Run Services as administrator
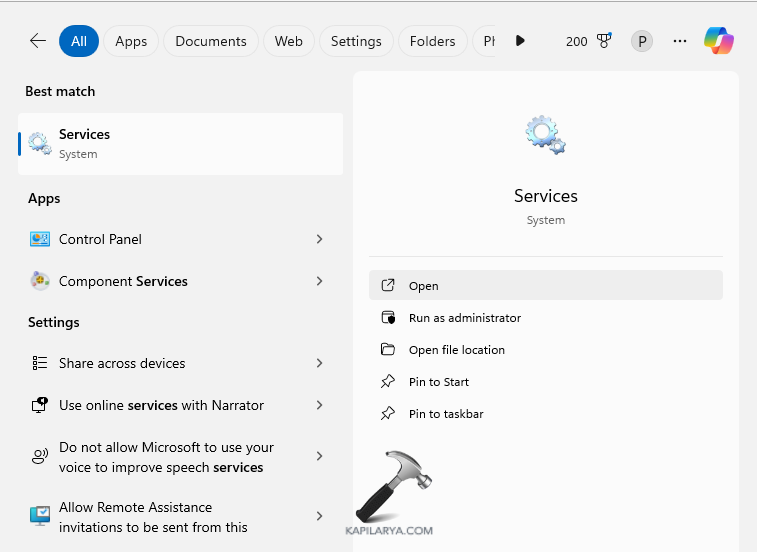 tap(464, 318)
